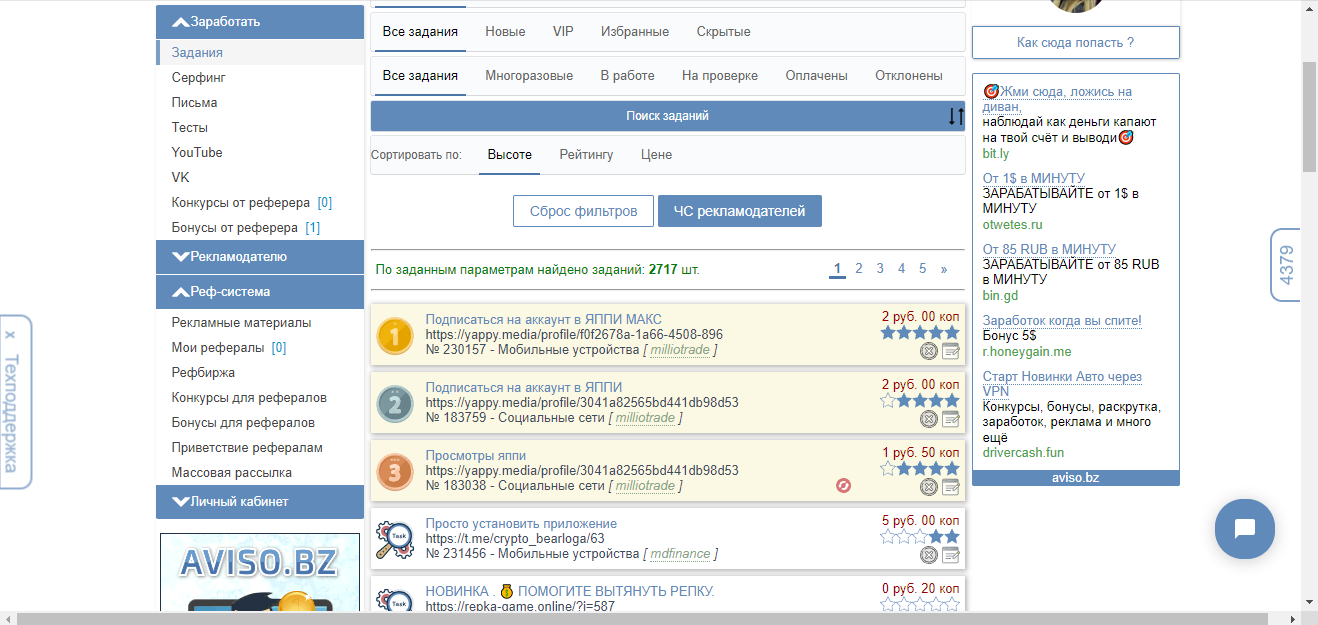Click the Сброс фильтров button
Viewport: 1318px width, 625px height.
click(583, 211)
